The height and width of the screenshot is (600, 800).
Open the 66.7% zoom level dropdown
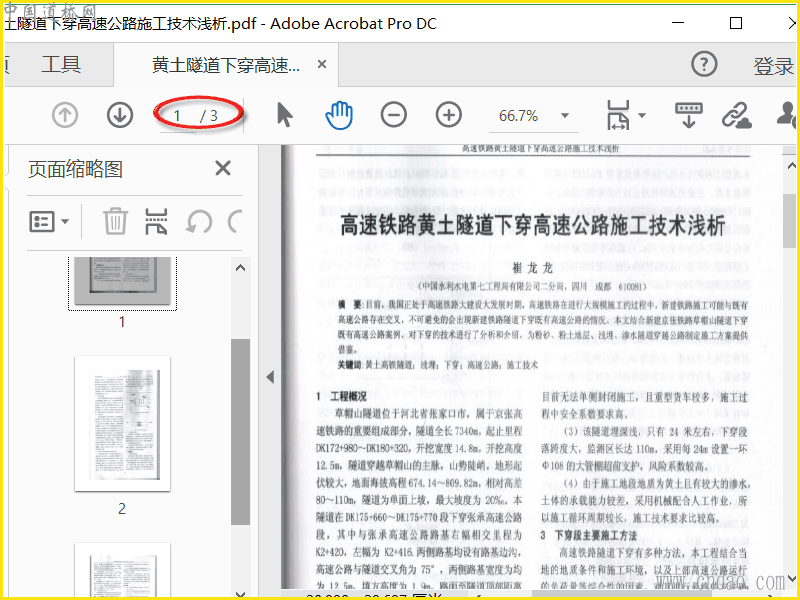565,115
